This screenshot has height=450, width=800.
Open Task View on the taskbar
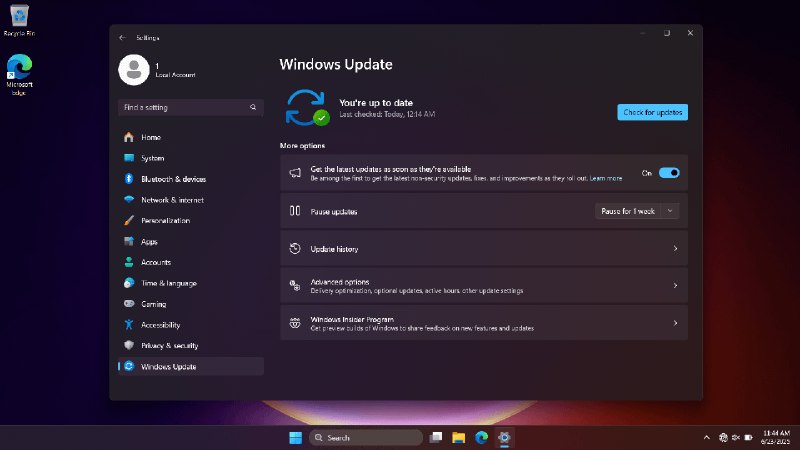[436, 437]
